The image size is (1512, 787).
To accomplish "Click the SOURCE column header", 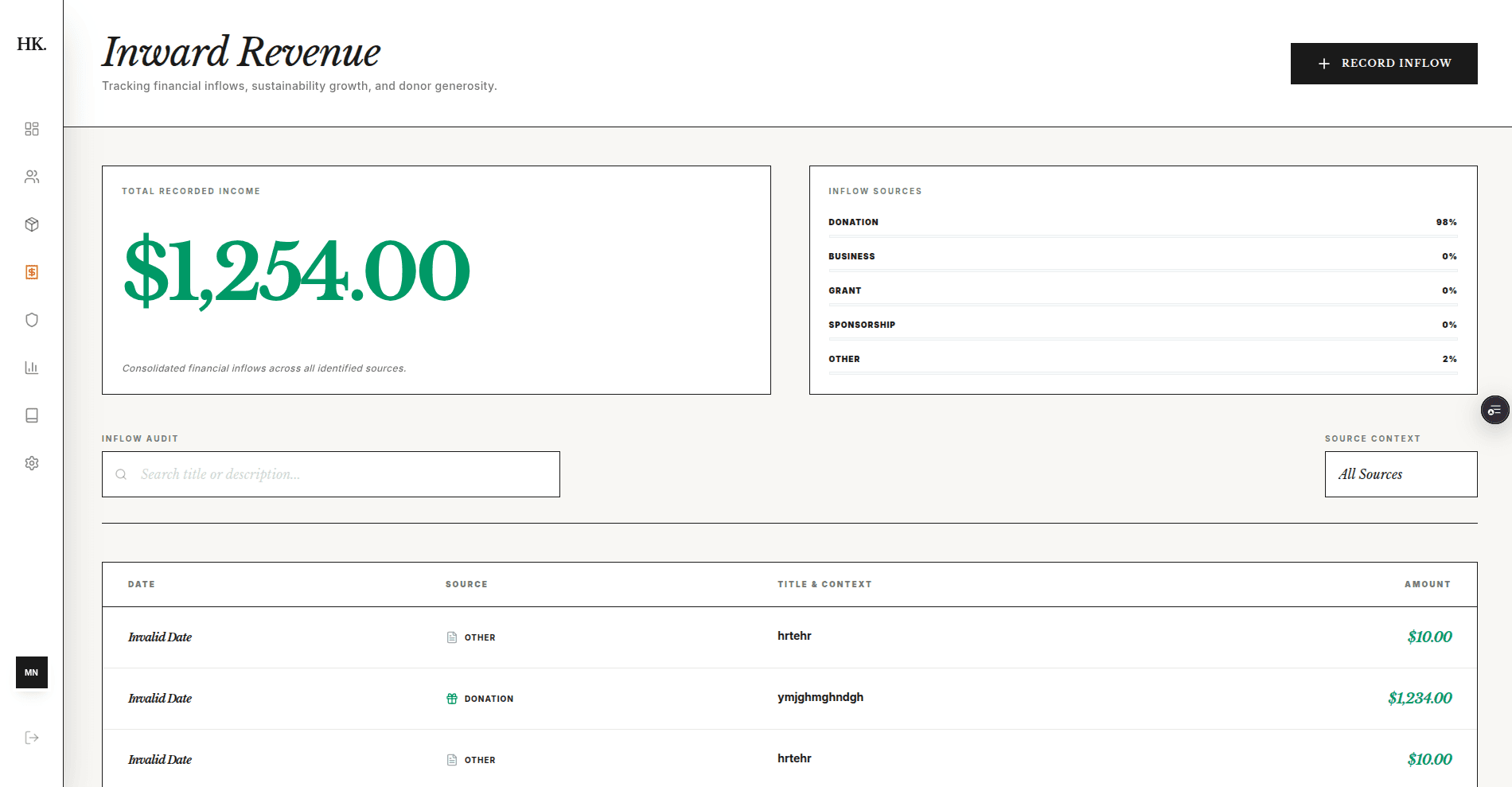I will pos(466,584).
